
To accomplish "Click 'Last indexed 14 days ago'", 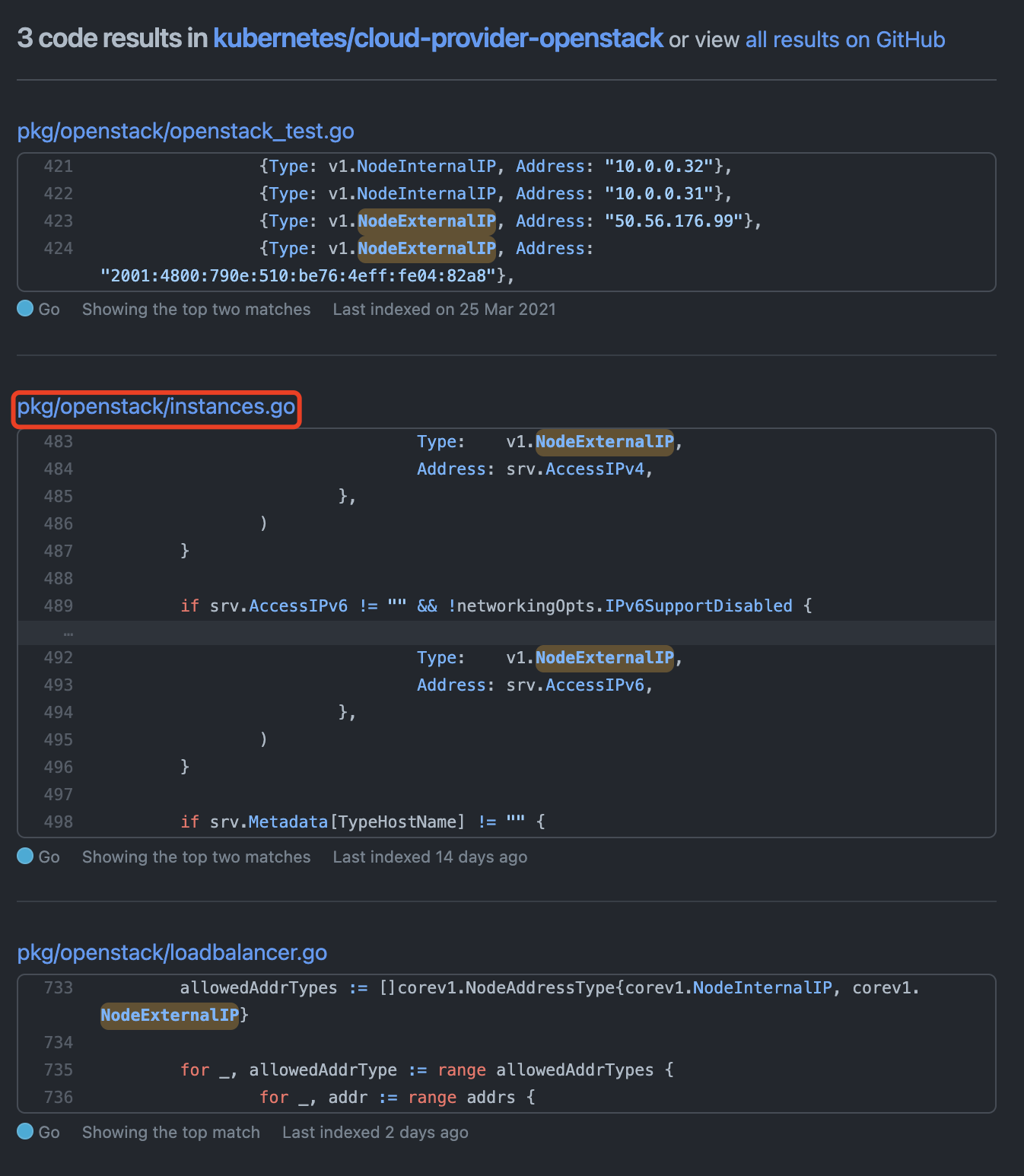I will pos(430,857).
